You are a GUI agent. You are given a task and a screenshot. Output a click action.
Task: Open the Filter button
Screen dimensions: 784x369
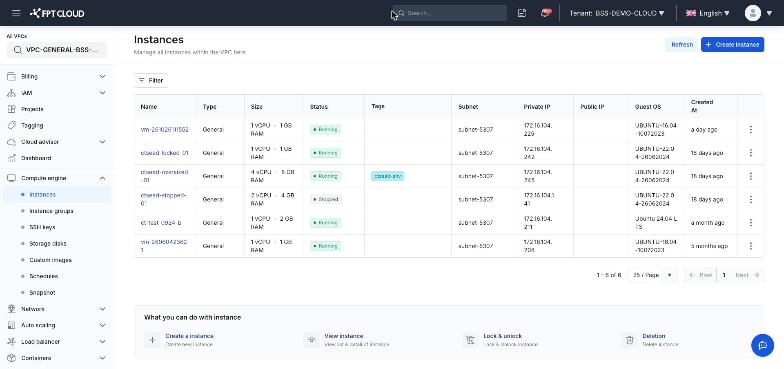click(x=150, y=80)
